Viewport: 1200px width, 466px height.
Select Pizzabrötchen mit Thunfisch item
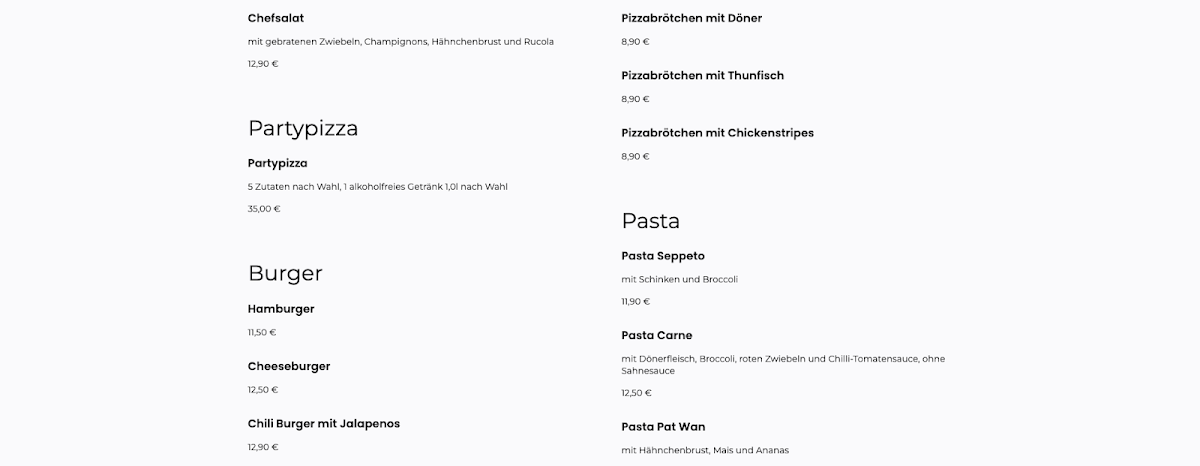click(703, 76)
